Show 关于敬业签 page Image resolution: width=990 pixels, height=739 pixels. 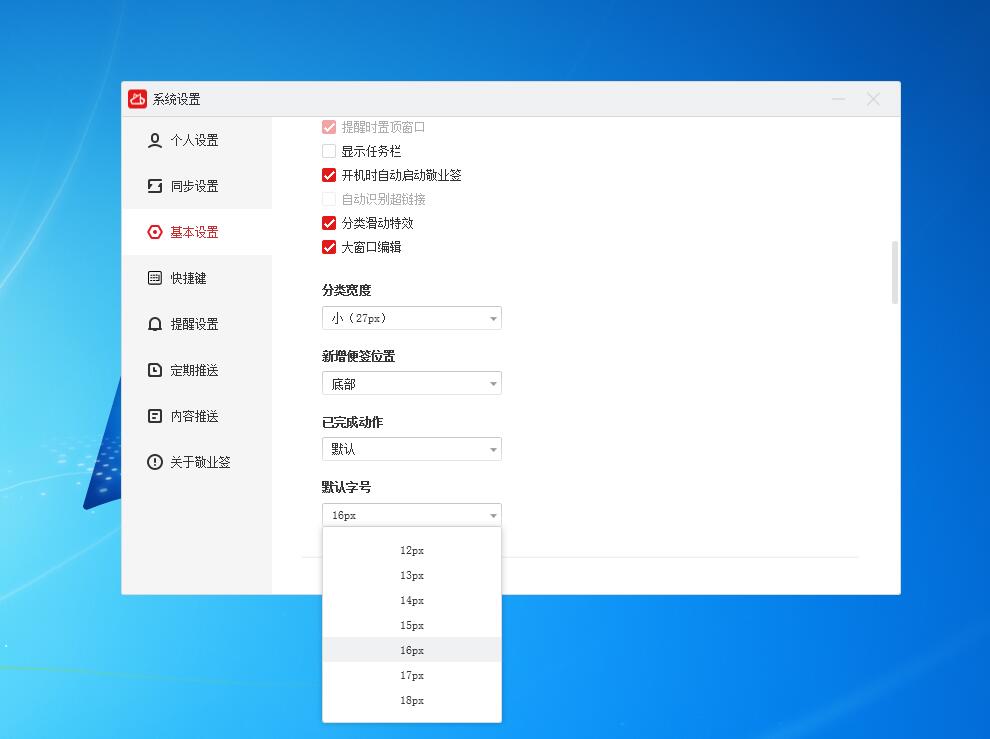[x=196, y=462]
